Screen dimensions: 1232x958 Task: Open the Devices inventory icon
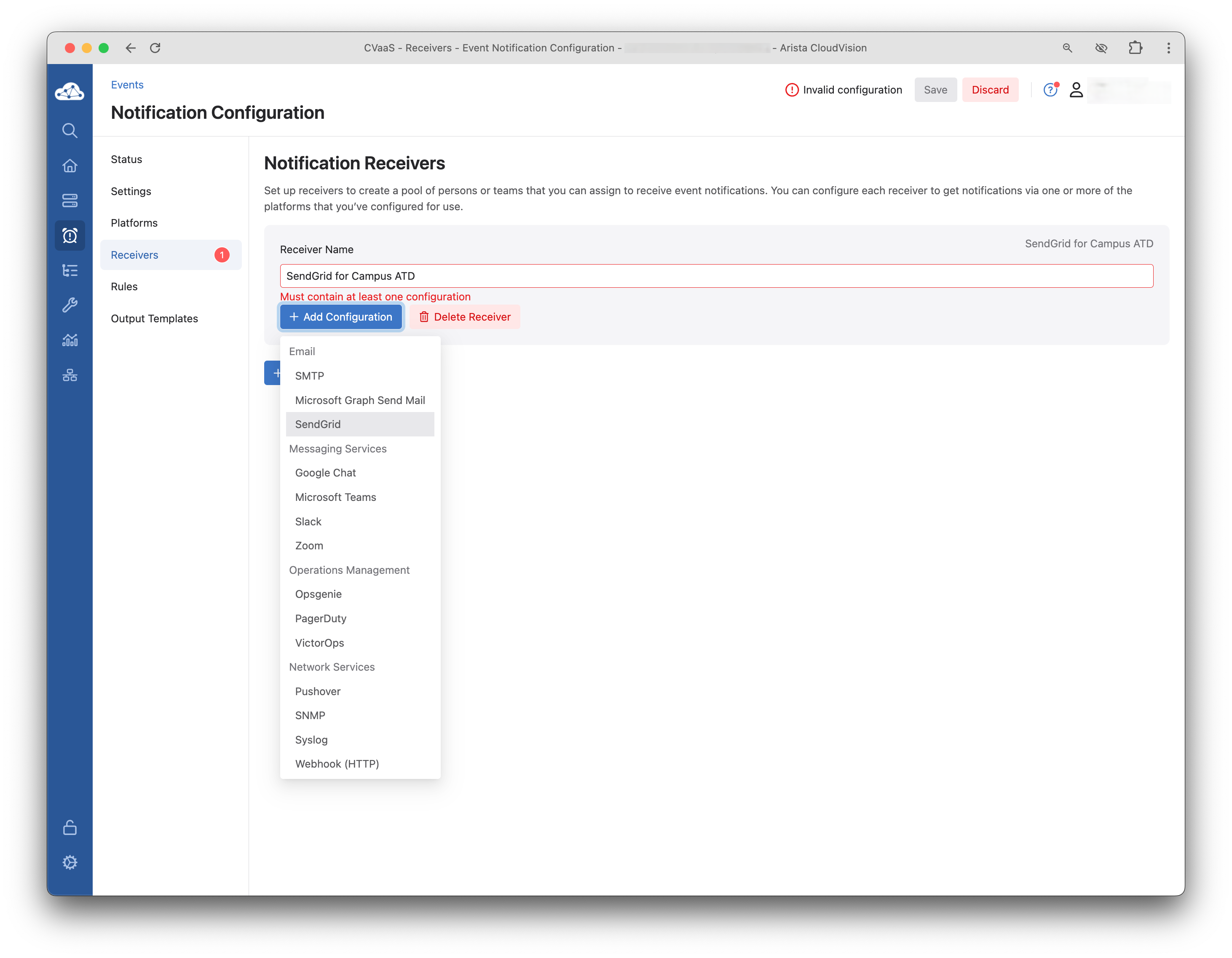[x=70, y=201]
